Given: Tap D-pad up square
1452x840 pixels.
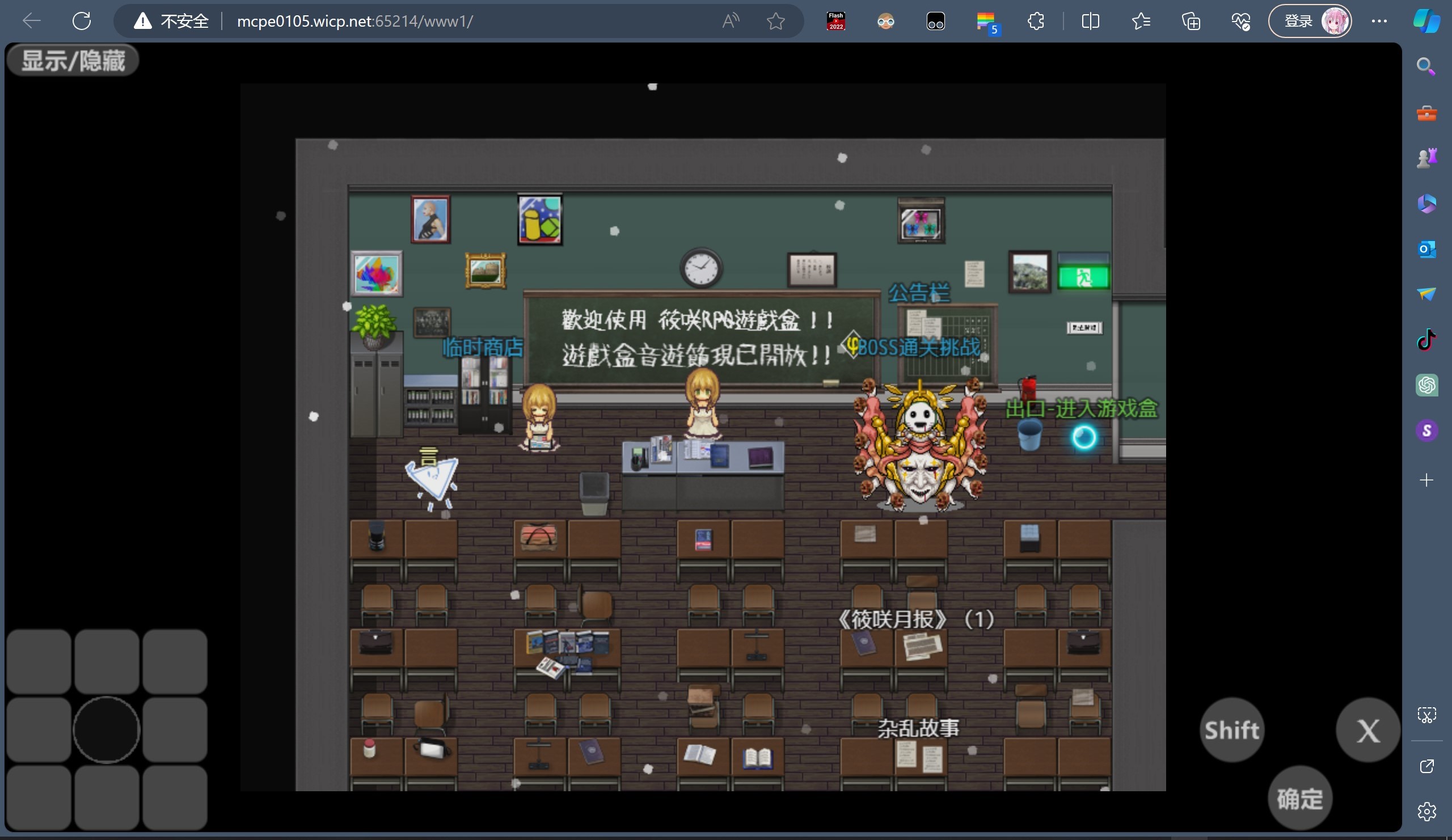Looking at the screenshot, I should 106,661.
